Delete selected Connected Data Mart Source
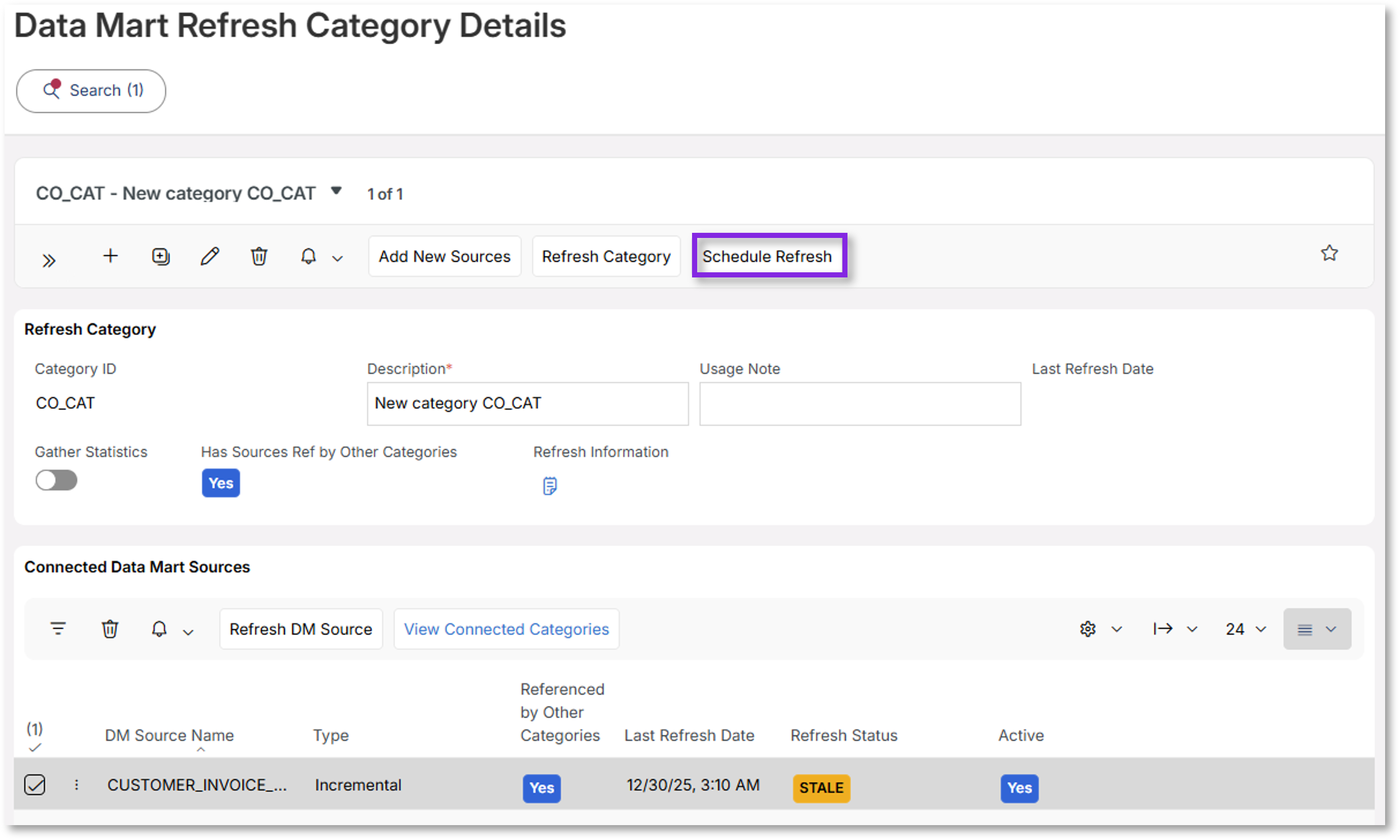 pyautogui.click(x=109, y=629)
